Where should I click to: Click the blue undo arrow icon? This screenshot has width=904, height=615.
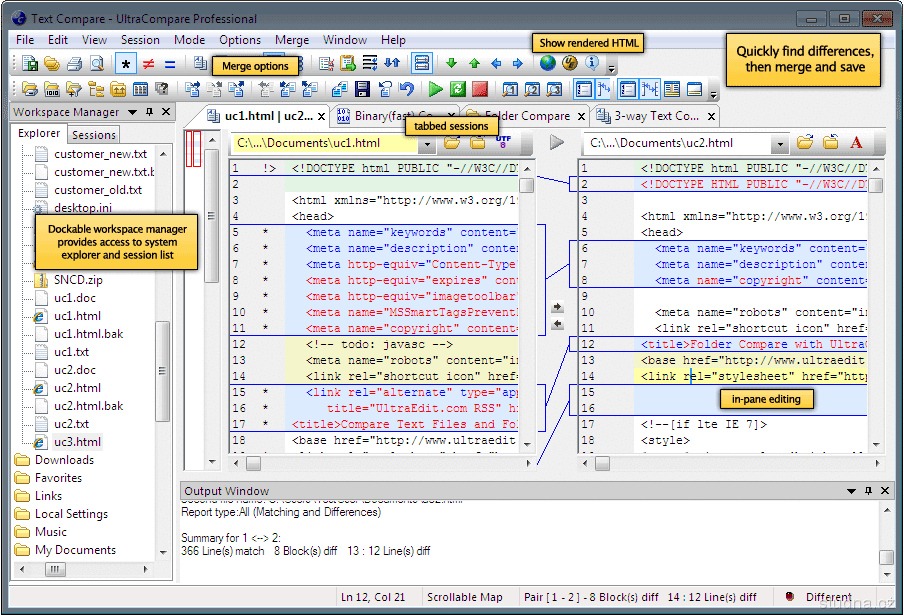coord(407,90)
